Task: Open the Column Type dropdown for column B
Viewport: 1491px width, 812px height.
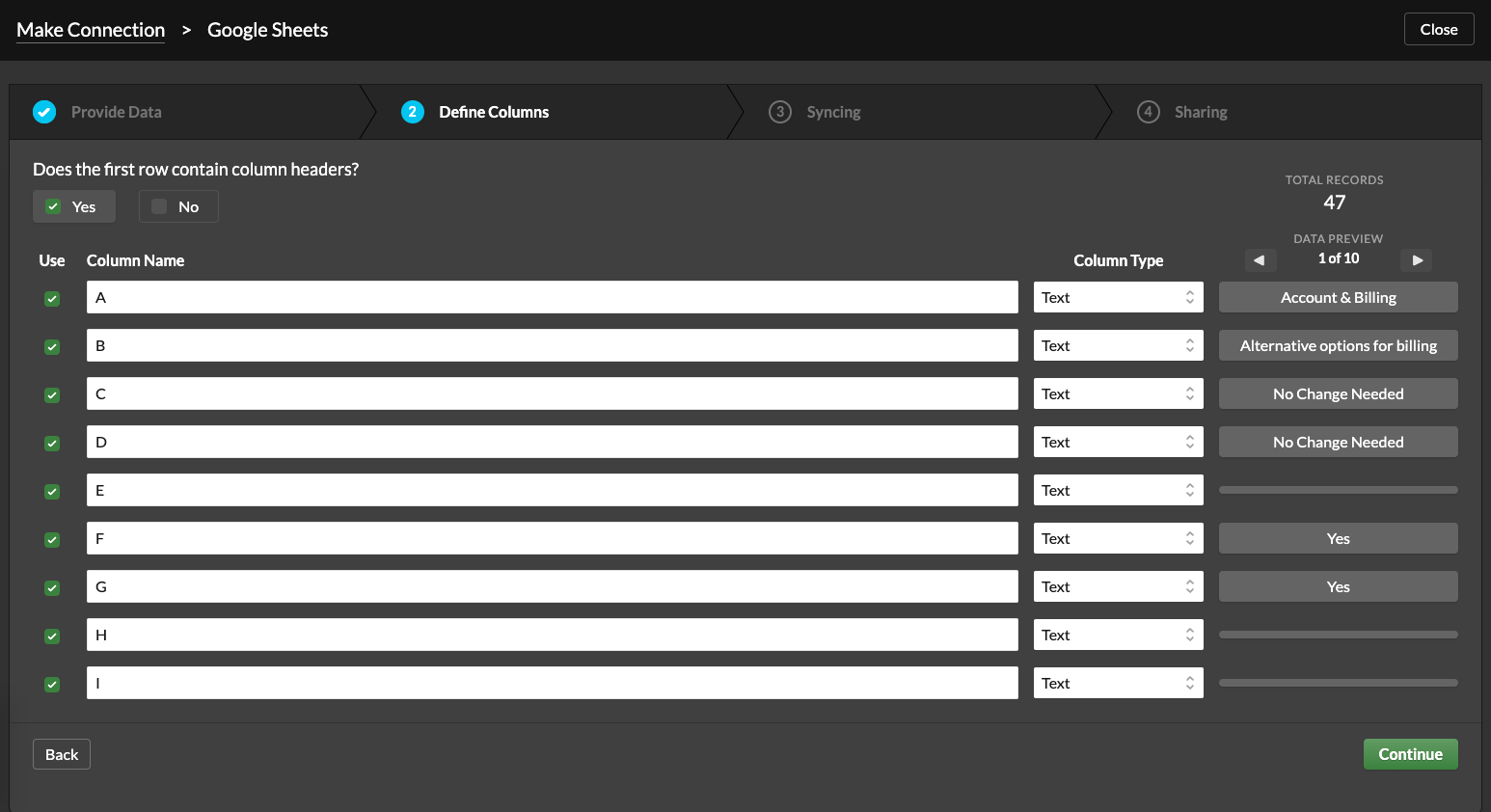Action: (x=1118, y=344)
